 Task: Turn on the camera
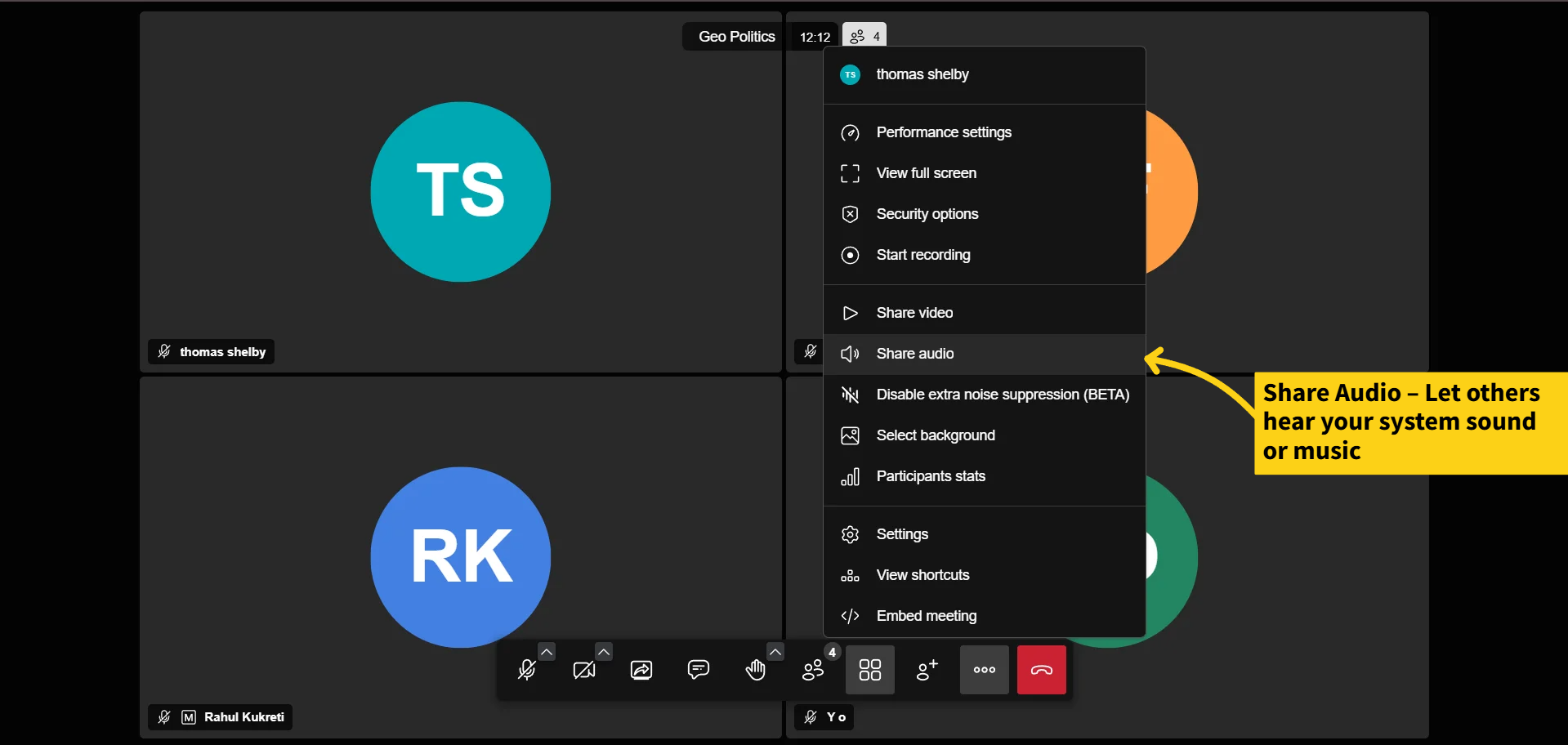tap(583, 670)
